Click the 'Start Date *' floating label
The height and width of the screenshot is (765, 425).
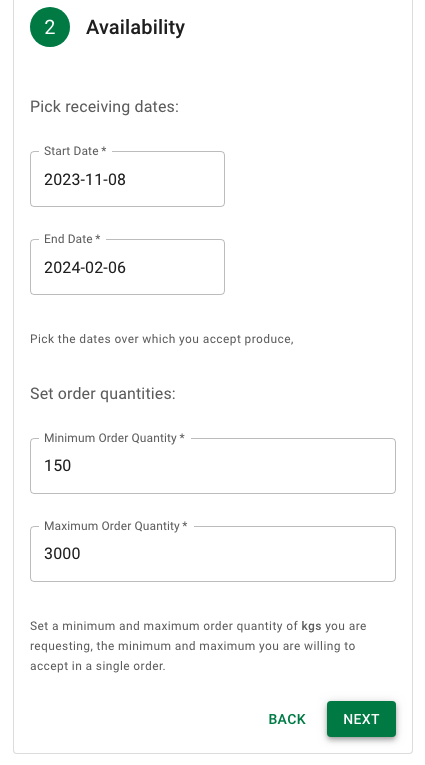pos(75,151)
